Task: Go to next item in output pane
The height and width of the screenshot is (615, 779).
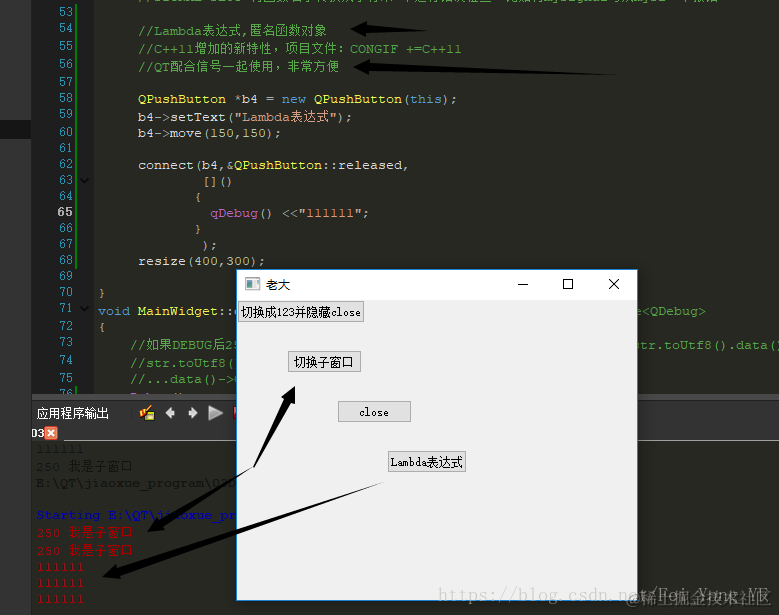Action: pyautogui.click(x=193, y=413)
